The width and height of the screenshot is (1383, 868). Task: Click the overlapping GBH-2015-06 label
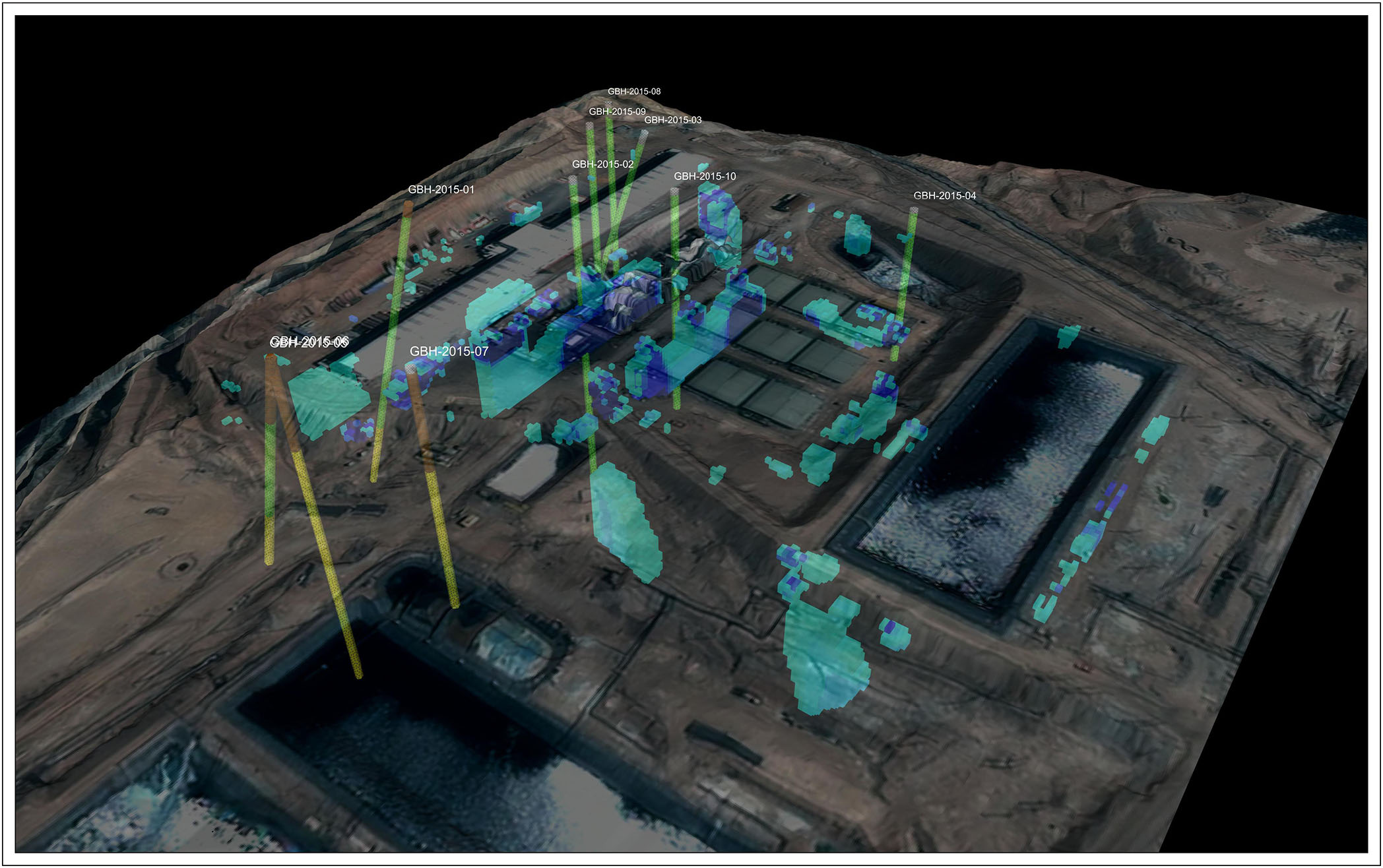click(309, 342)
